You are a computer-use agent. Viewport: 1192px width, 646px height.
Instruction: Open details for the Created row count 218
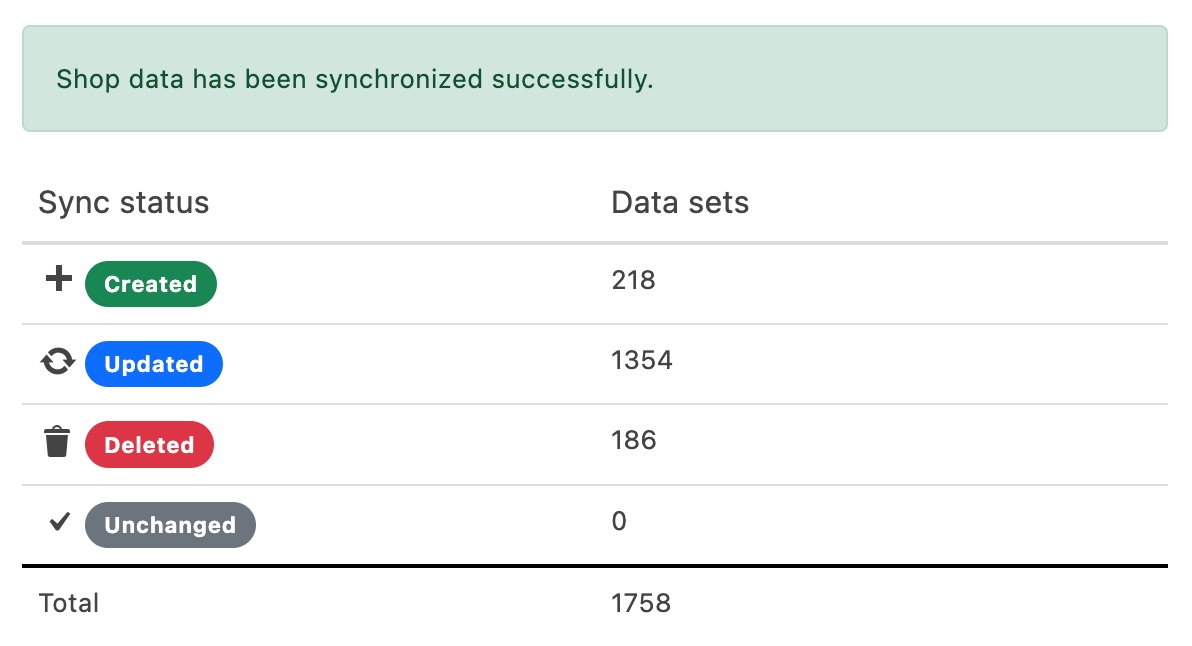(633, 281)
